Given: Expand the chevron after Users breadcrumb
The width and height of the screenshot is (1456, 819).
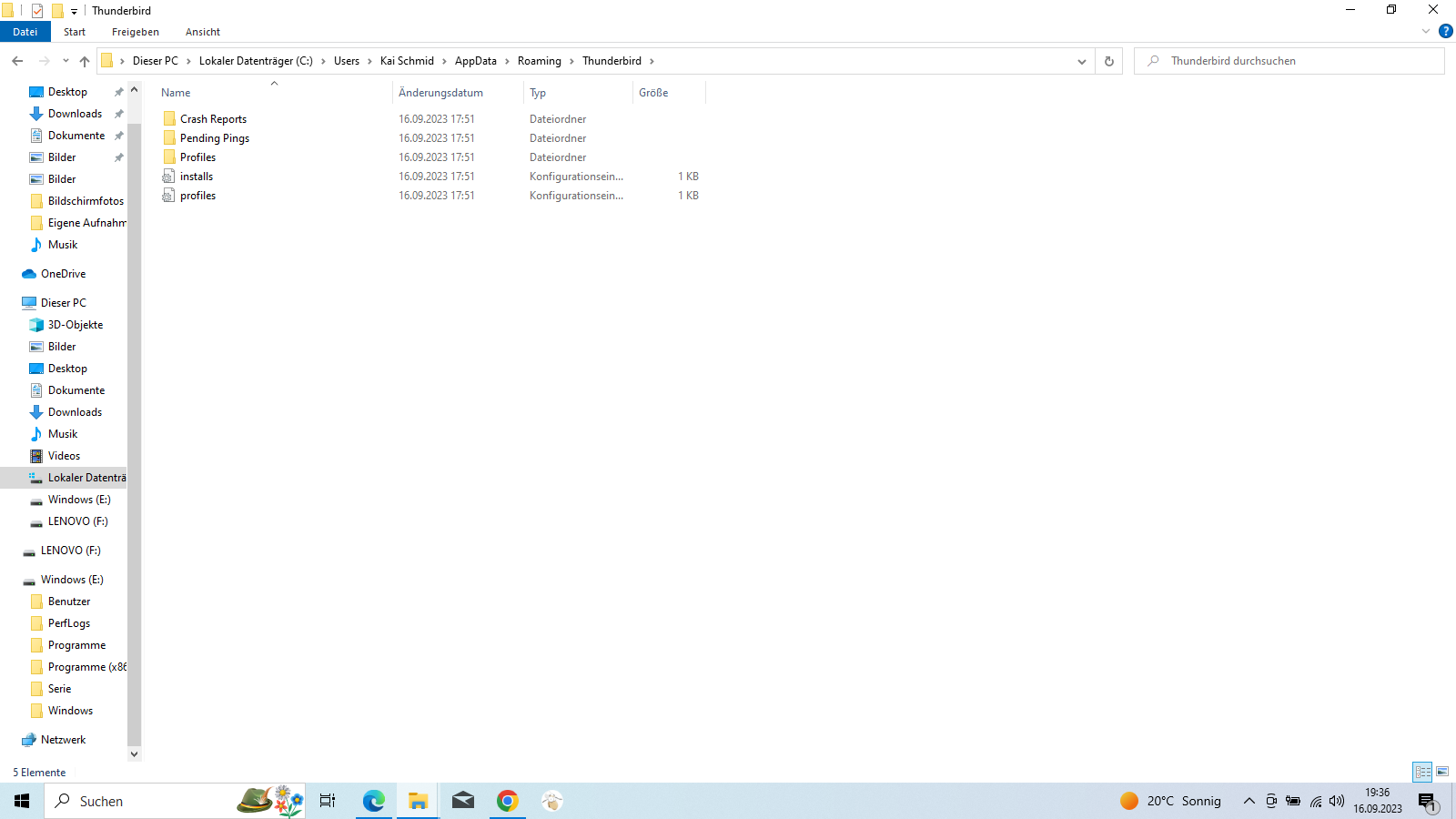Looking at the screenshot, I should click(370, 61).
